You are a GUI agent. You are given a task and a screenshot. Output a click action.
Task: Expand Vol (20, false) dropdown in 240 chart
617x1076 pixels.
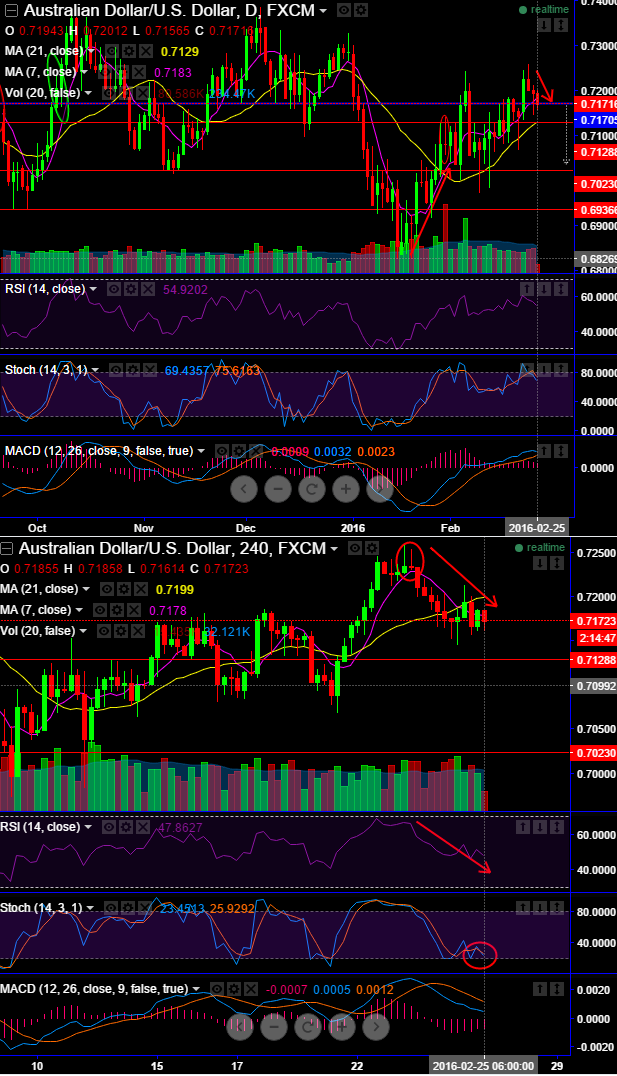pos(83,631)
